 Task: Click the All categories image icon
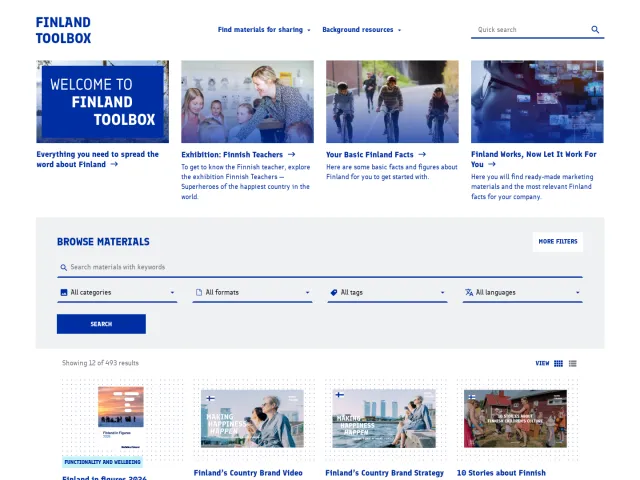click(x=64, y=292)
